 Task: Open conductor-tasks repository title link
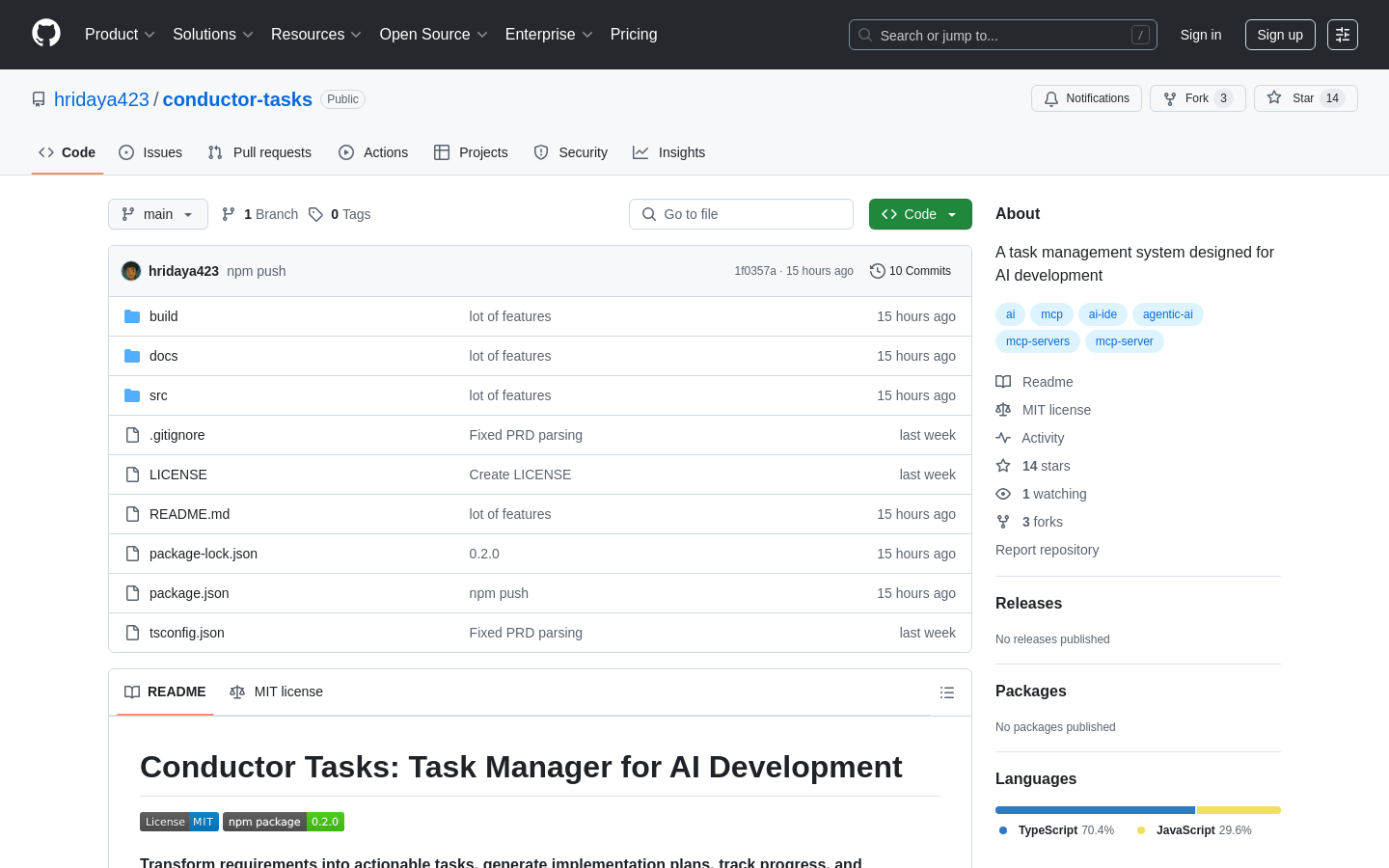pos(237,99)
